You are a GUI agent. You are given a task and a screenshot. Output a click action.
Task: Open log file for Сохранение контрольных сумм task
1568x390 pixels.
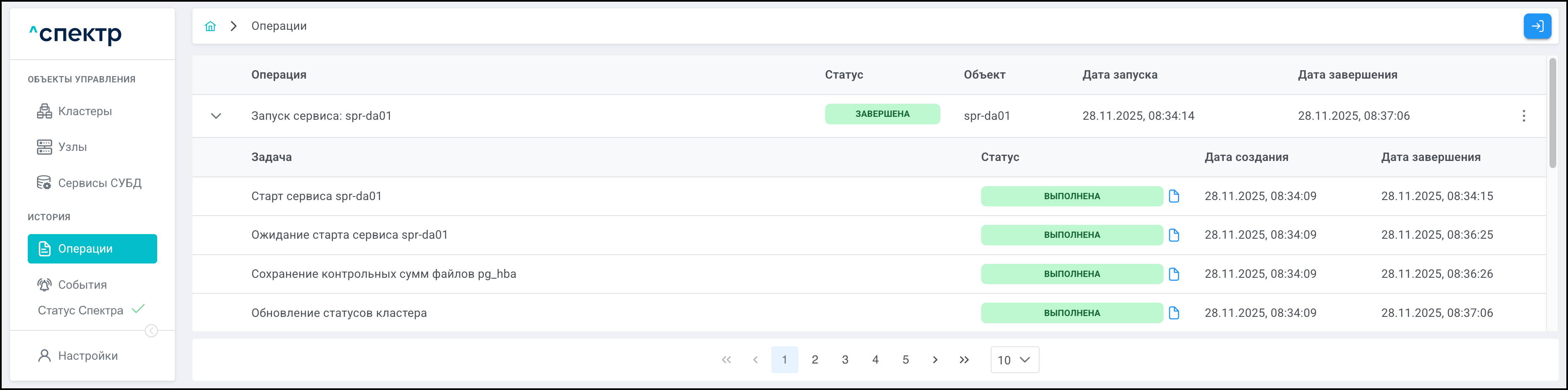pyautogui.click(x=1174, y=274)
